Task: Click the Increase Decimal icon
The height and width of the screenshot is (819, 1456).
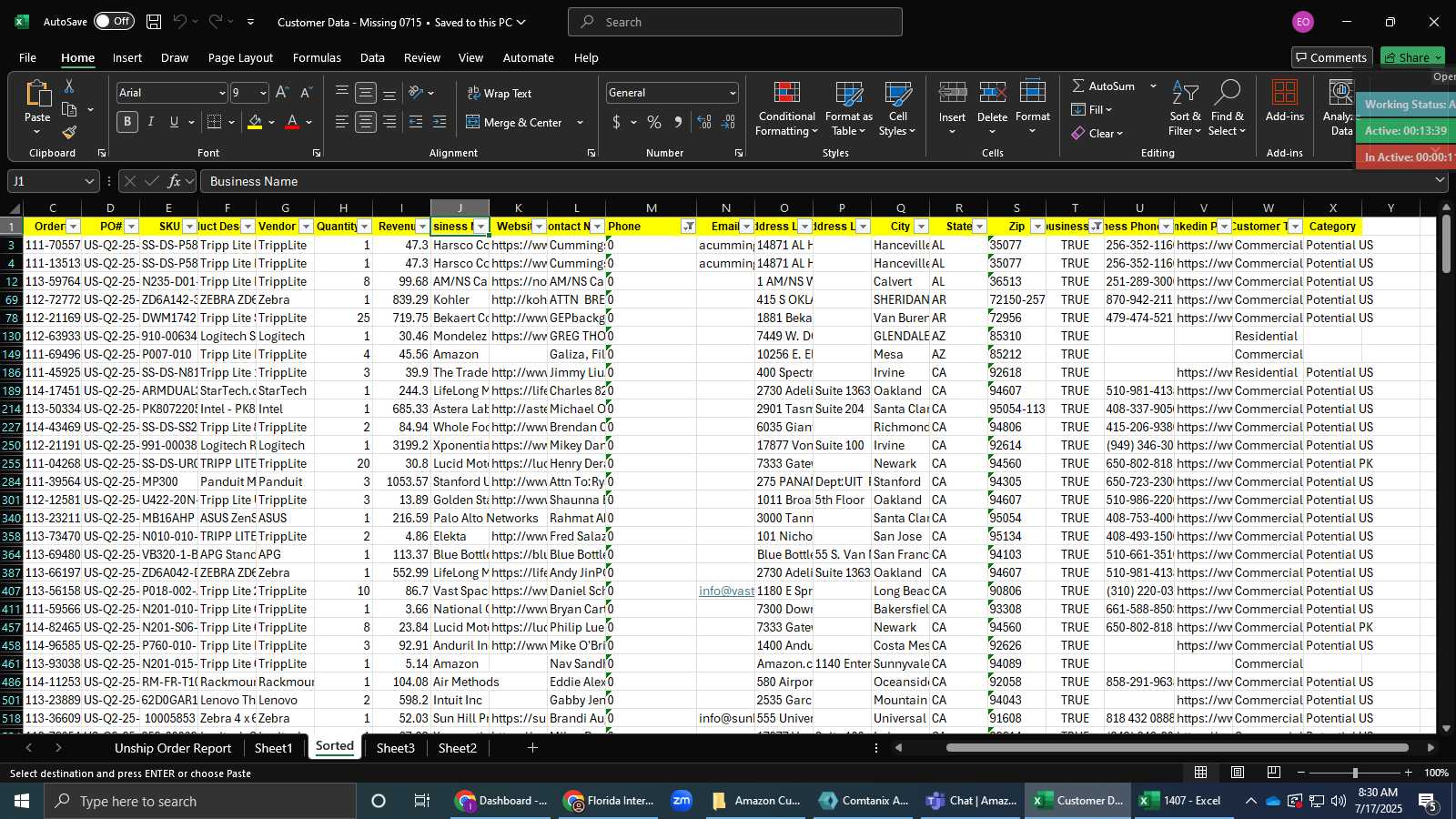Action: click(x=704, y=122)
